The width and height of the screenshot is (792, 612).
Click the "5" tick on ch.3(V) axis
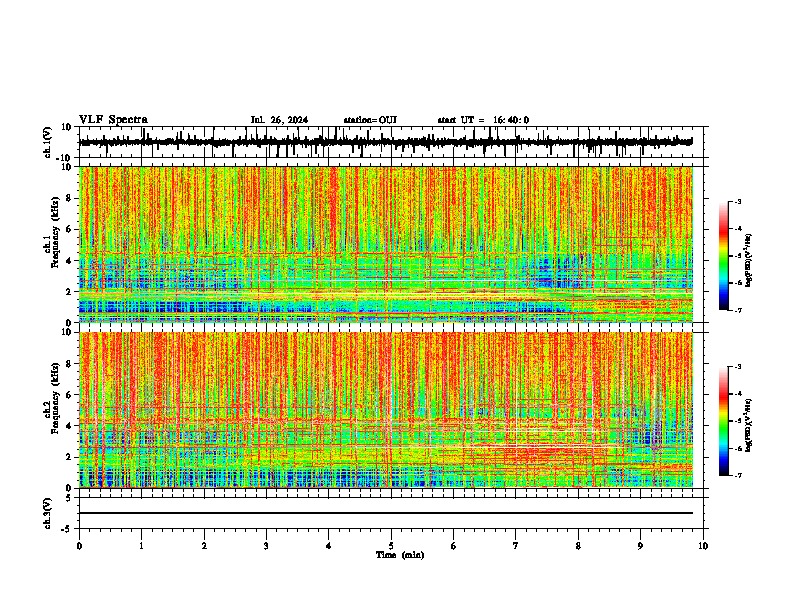tap(69, 498)
